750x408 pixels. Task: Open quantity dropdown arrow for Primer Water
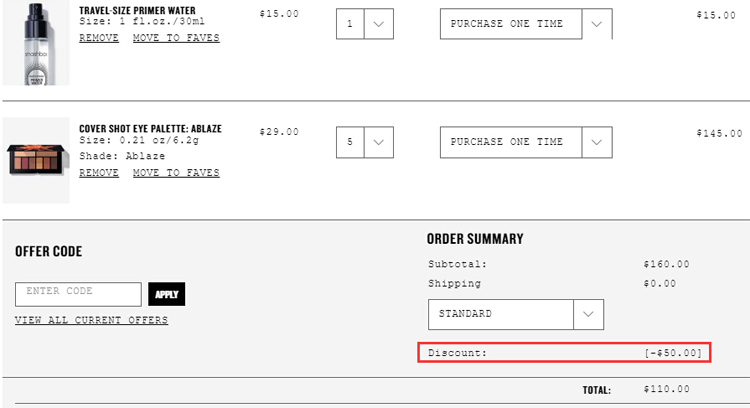(x=379, y=24)
